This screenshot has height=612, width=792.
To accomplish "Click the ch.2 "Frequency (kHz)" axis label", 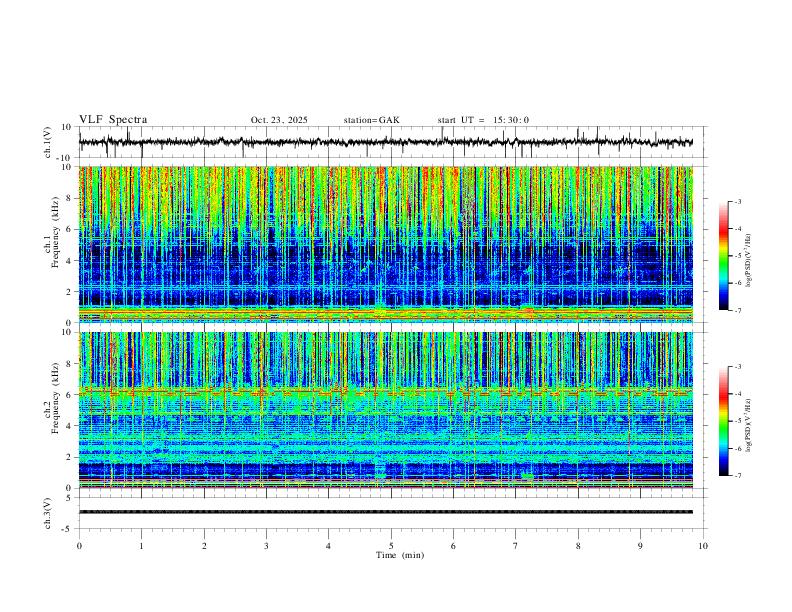I will pos(56,398).
